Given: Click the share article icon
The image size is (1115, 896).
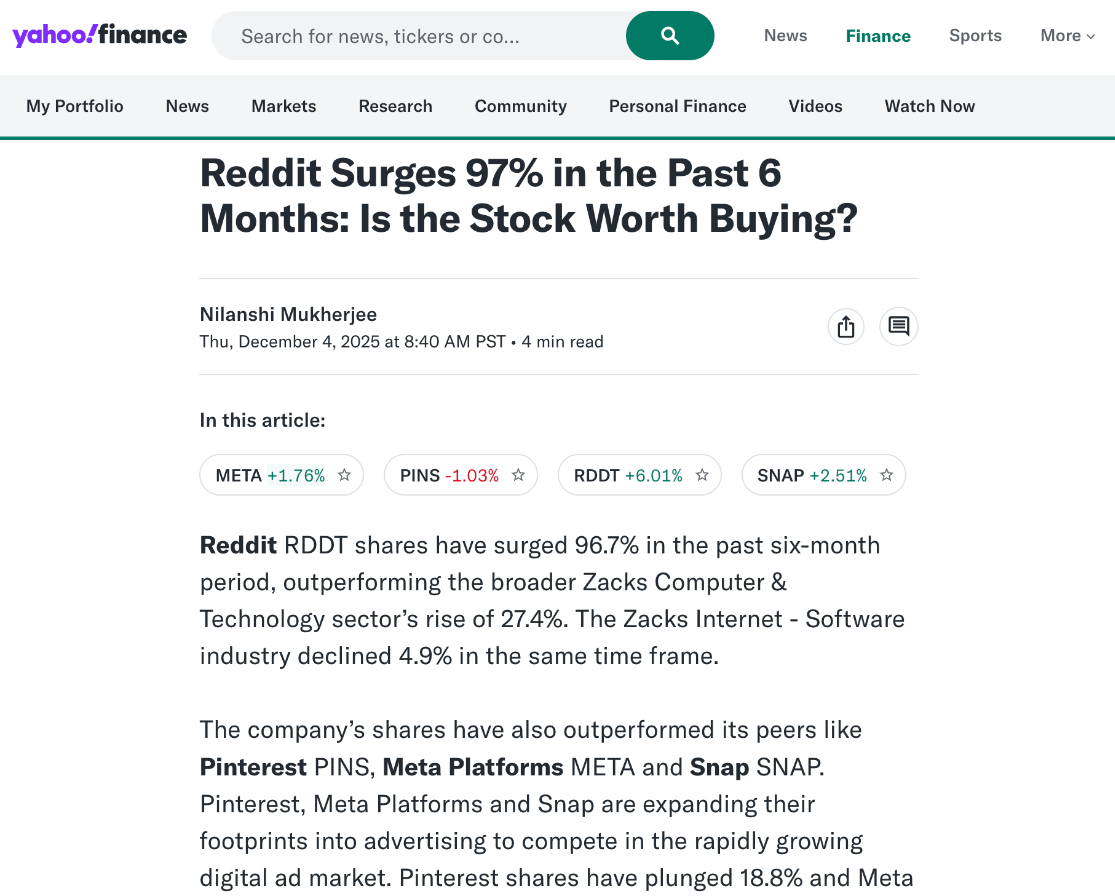Looking at the screenshot, I should (x=846, y=327).
